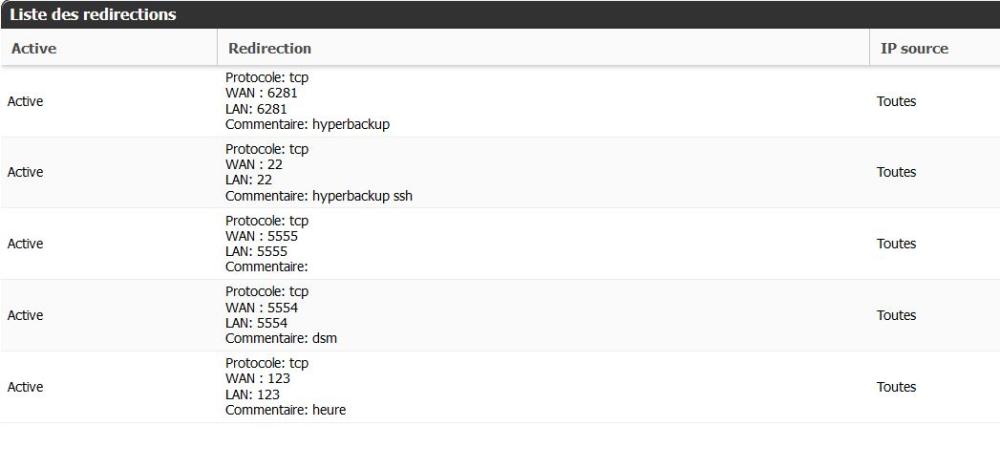The image size is (1000, 469).
Task: Click Active status of hyperbackup ssh row
Action: pyautogui.click(x=25, y=172)
